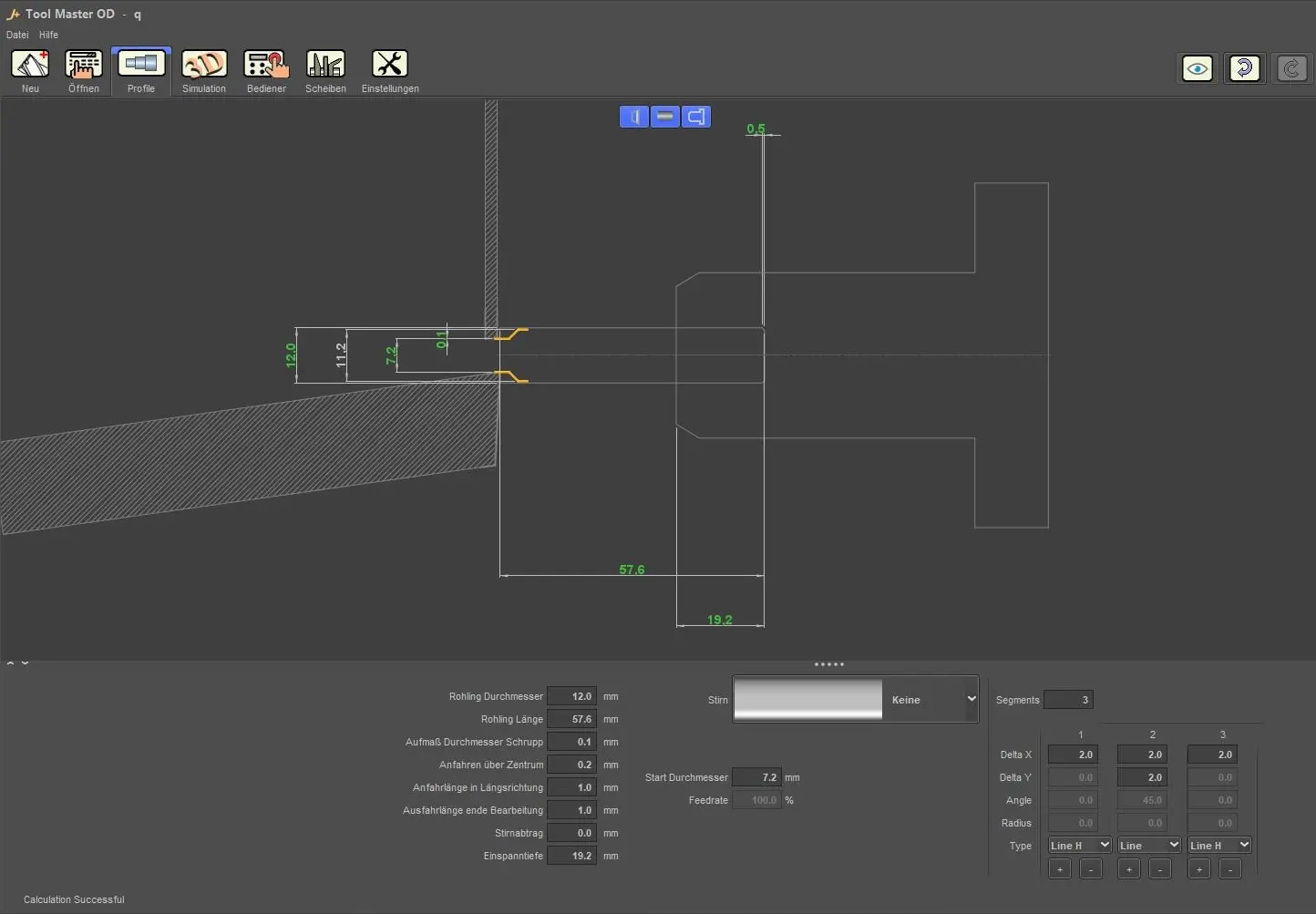This screenshot has width=1316, height=914.
Task: Open the Type dropdown for segment 1
Action: (1079, 846)
